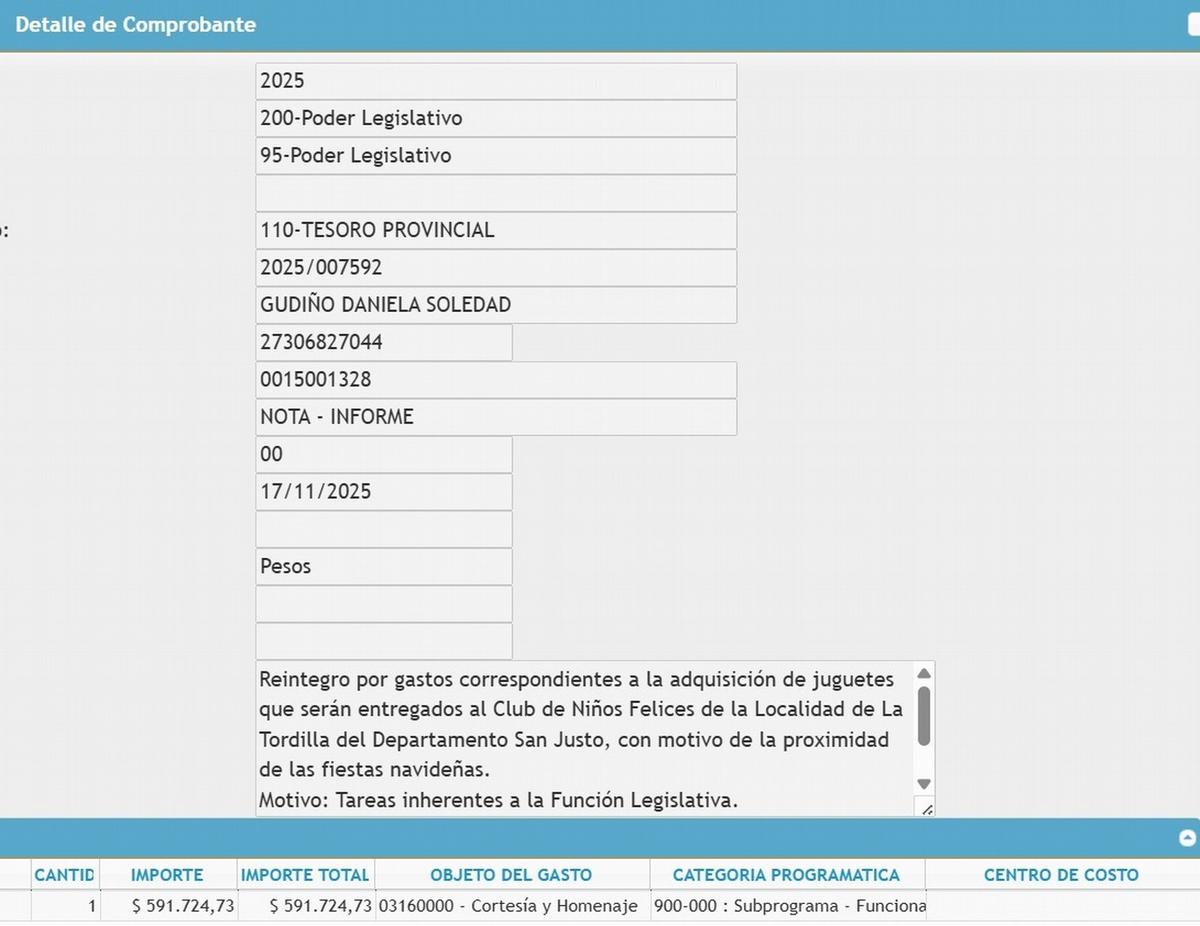Click the resize handle of the description textarea

[926, 808]
